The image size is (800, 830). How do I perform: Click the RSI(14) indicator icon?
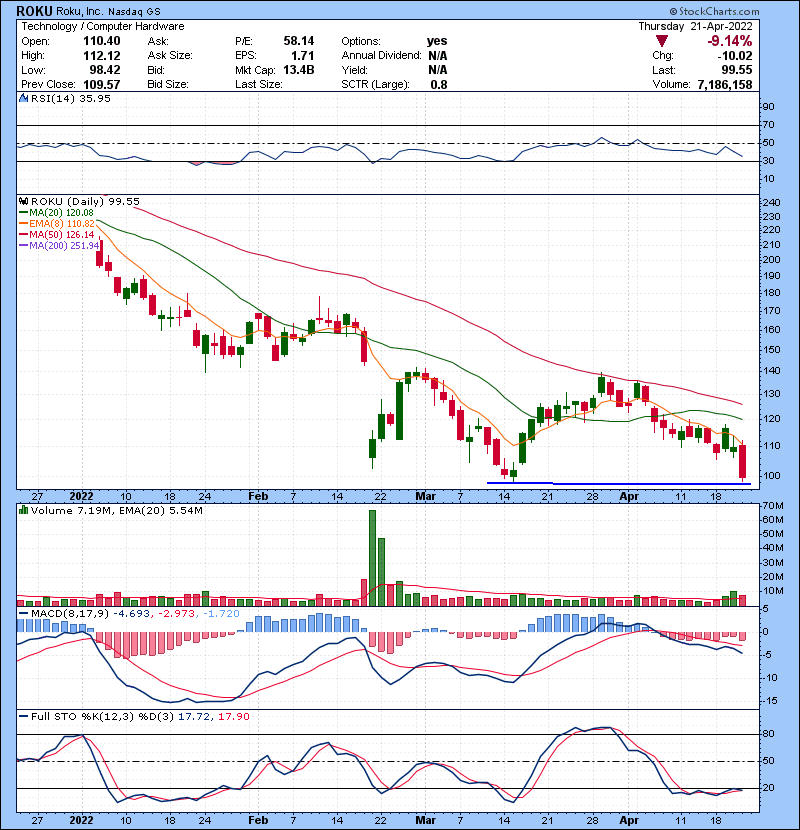click(23, 98)
